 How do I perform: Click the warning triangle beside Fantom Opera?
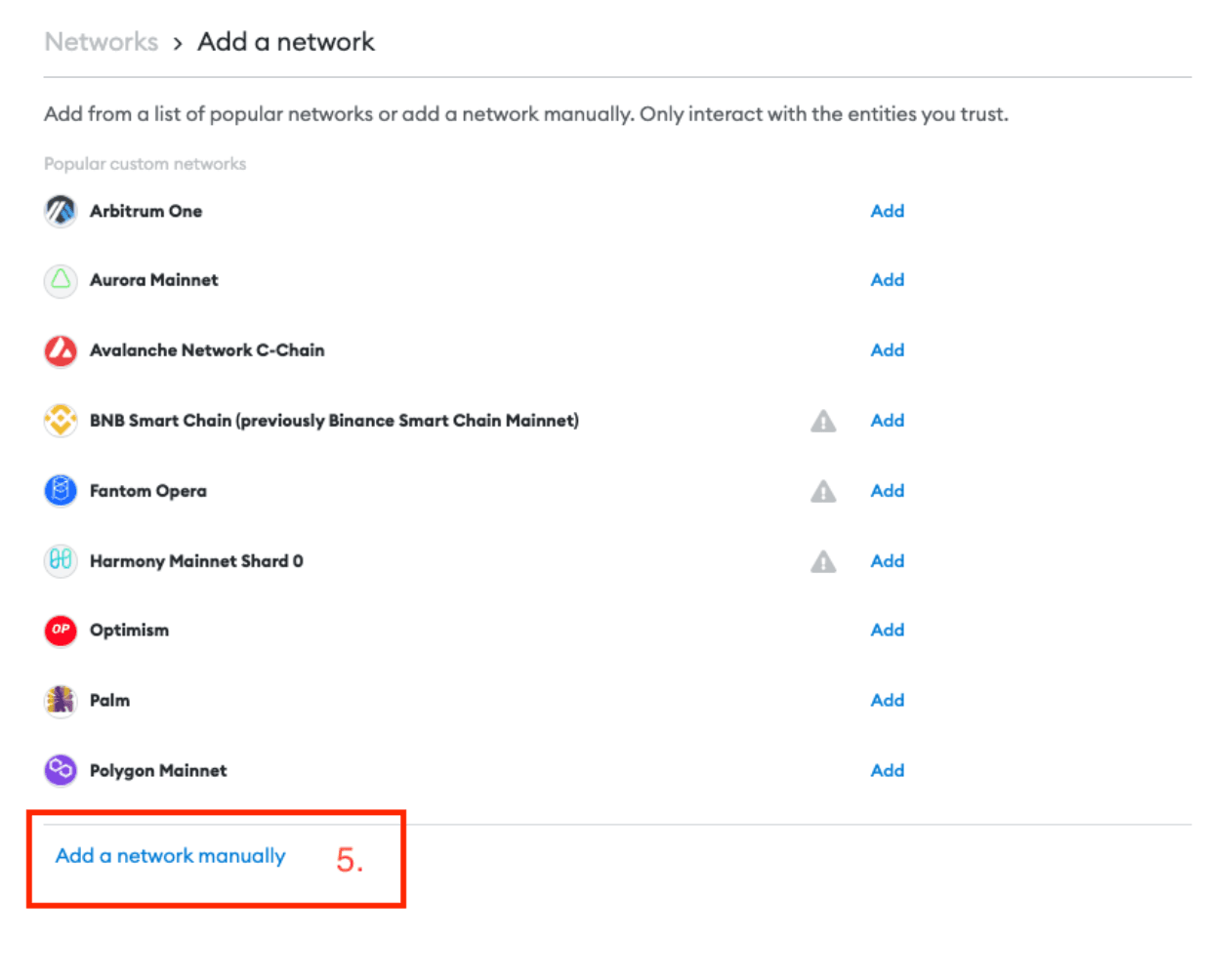pyautogui.click(x=823, y=491)
